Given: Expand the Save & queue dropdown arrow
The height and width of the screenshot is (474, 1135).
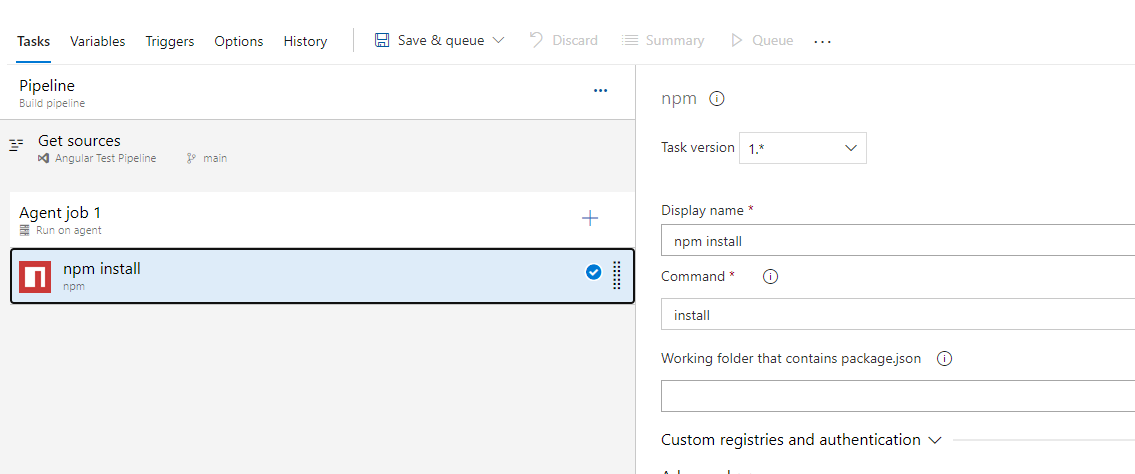Looking at the screenshot, I should 499,41.
